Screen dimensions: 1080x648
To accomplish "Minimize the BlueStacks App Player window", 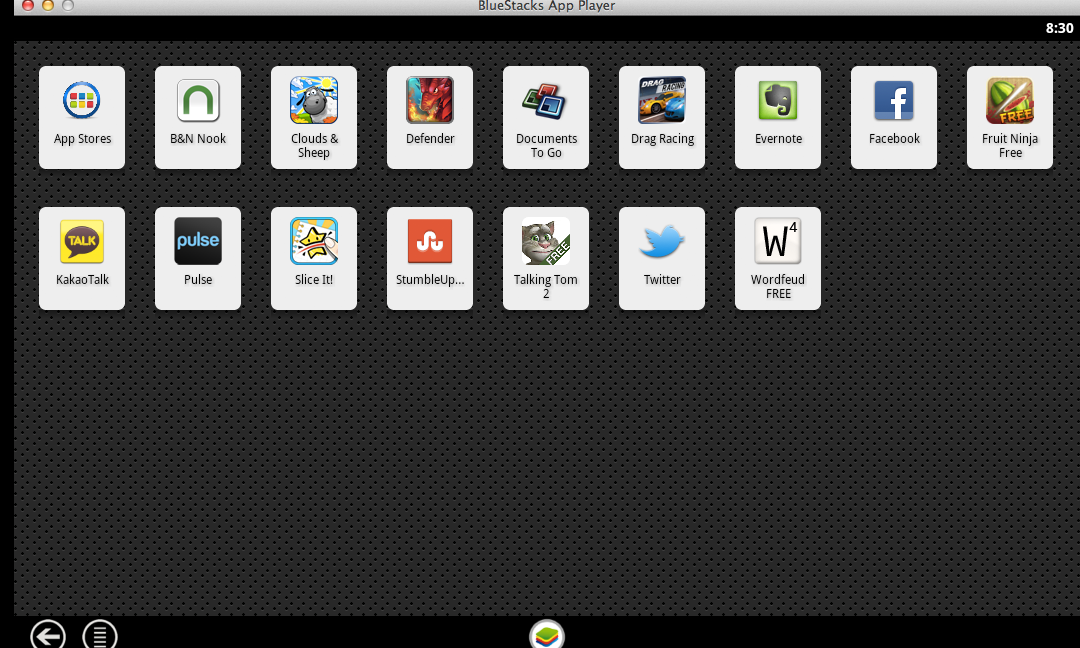I will [x=48, y=6].
